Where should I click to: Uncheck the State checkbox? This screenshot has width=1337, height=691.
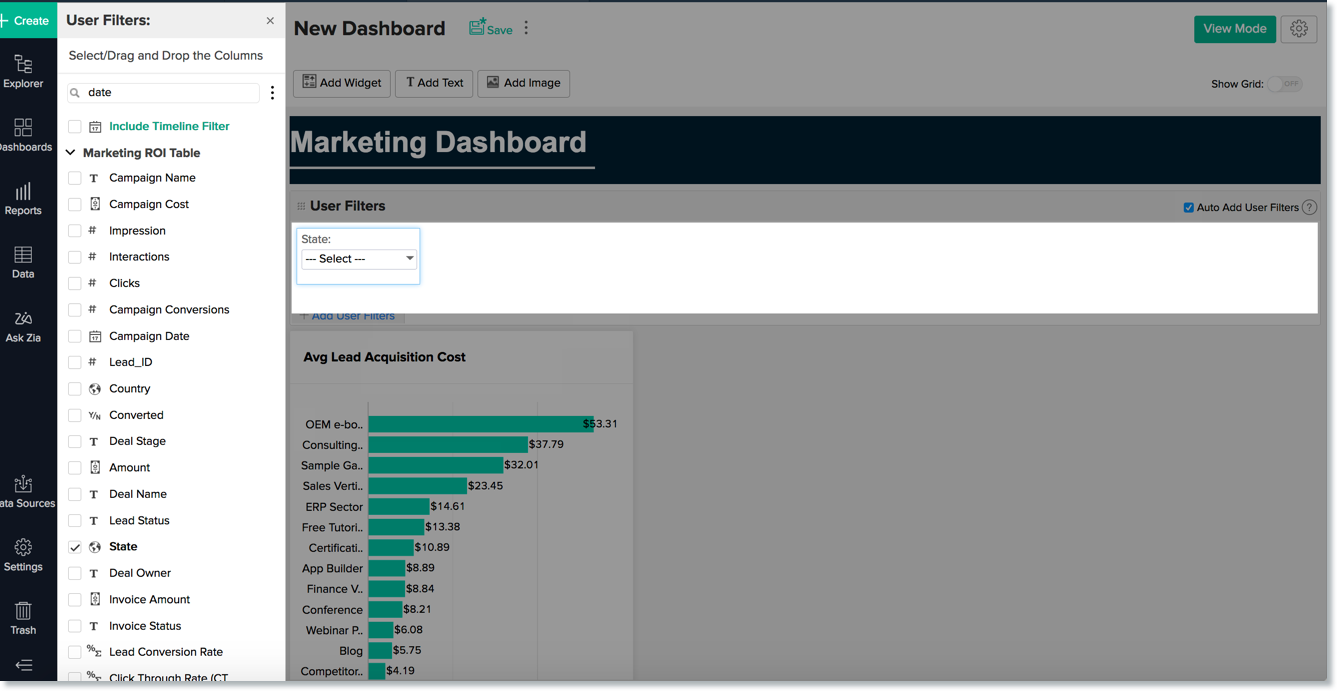(75, 547)
